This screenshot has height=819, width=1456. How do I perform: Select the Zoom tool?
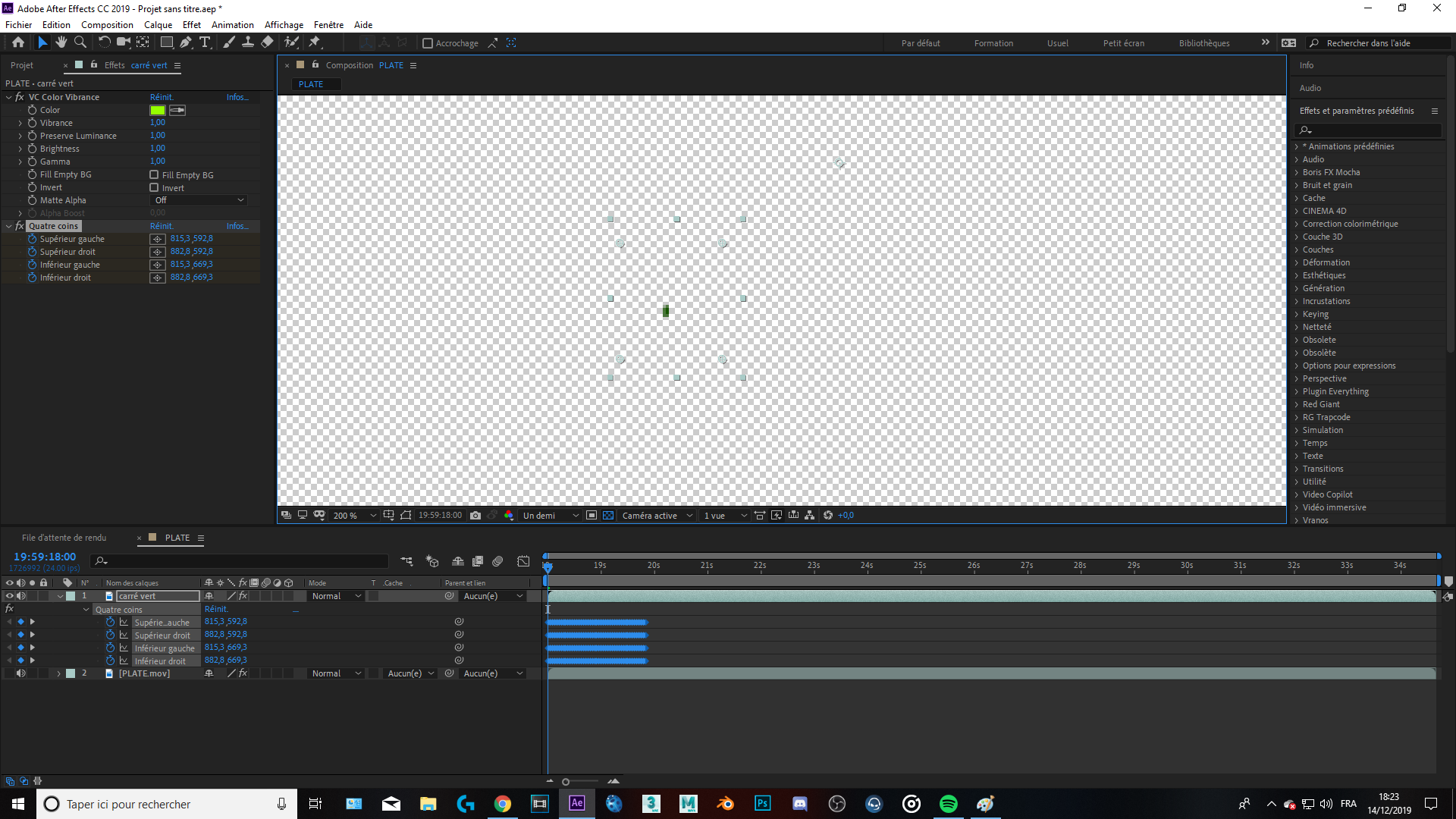(80, 42)
